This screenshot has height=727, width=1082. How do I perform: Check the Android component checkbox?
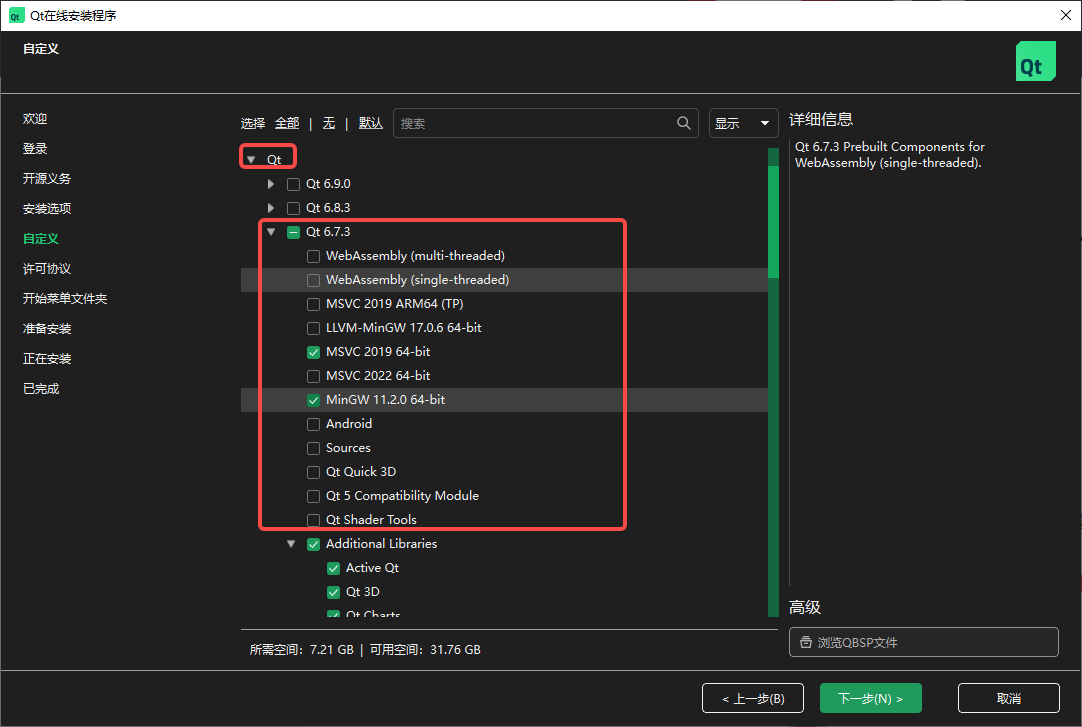[313, 424]
